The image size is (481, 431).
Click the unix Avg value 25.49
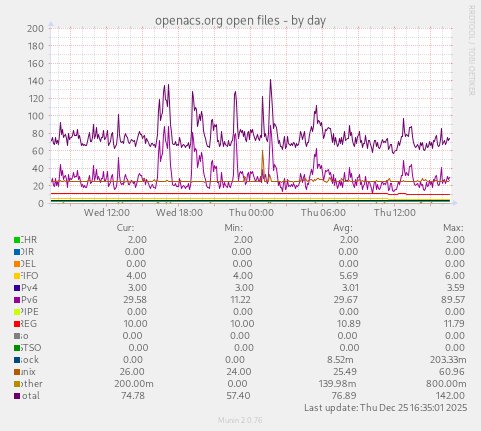pyautogui.click(x=345, y=372)
